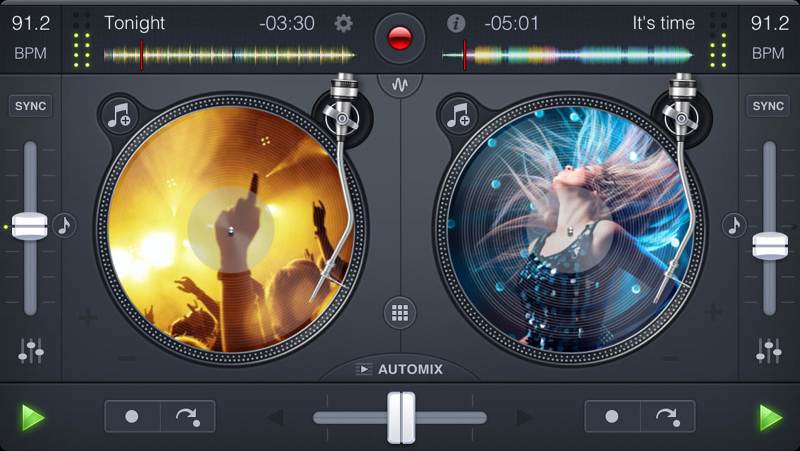Click the left deck pitch minus sign
This screenshot has width=800, height=451.
127,359
